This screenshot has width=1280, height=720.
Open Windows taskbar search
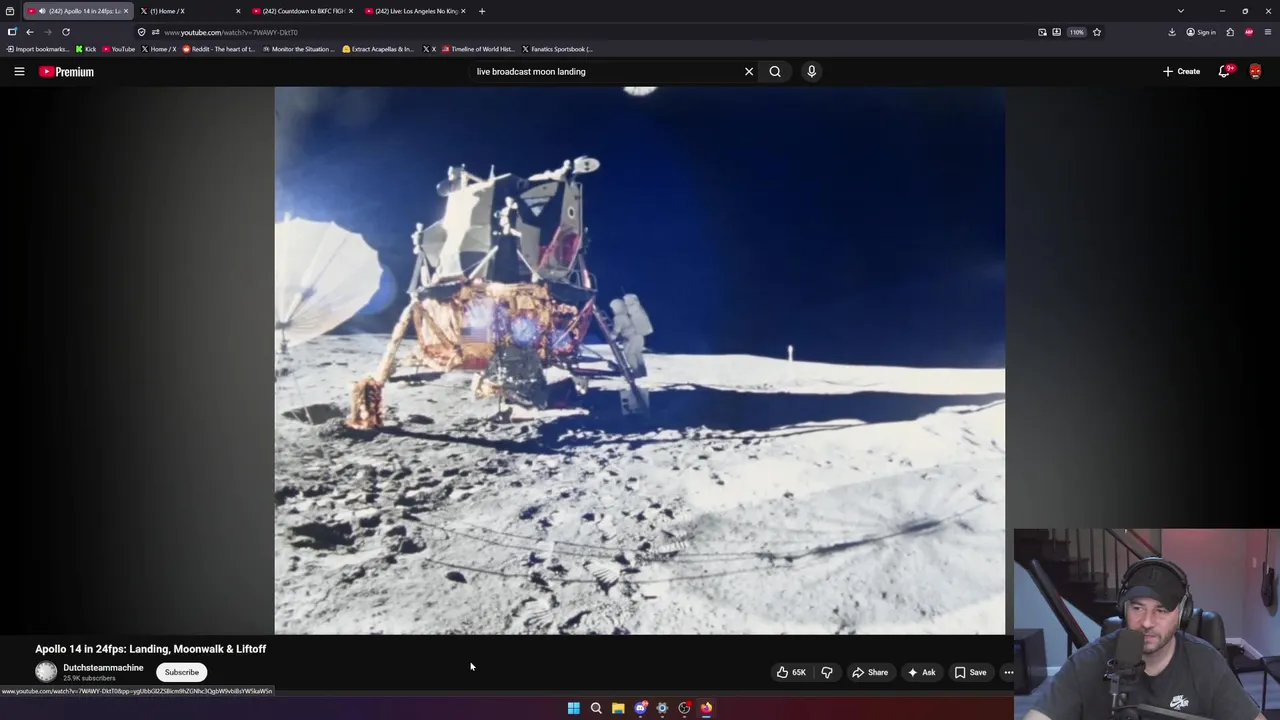(596, 708)
